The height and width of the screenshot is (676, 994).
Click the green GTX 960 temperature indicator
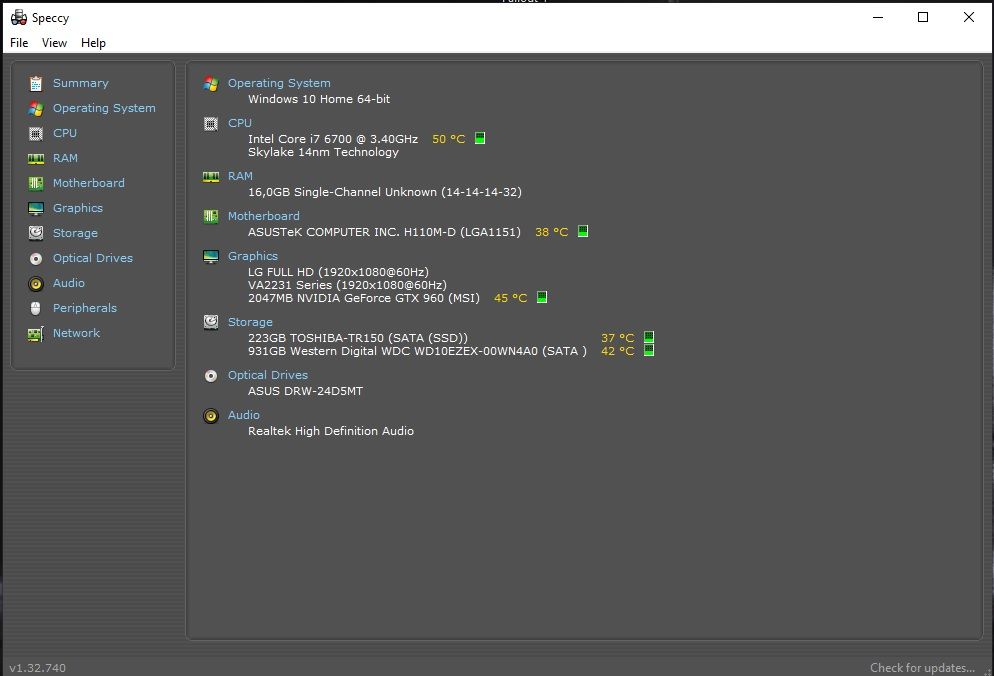[542, 297]
